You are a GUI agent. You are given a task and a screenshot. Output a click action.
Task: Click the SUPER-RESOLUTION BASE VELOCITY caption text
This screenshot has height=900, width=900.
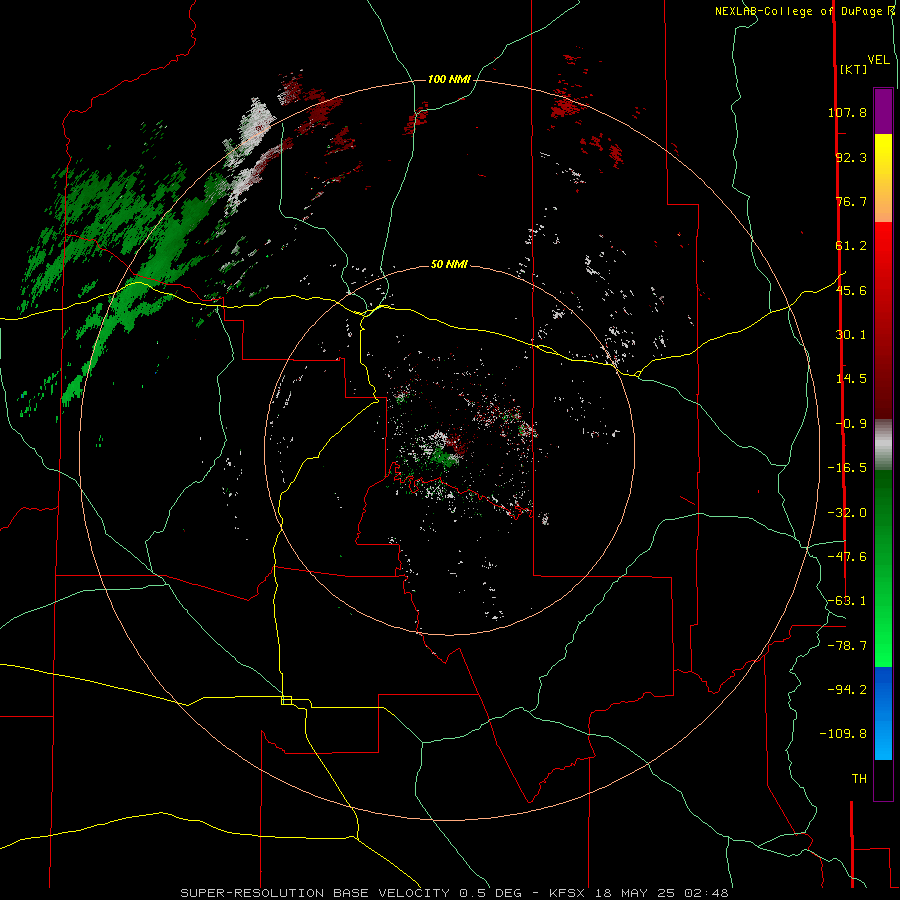pos(315,893)
